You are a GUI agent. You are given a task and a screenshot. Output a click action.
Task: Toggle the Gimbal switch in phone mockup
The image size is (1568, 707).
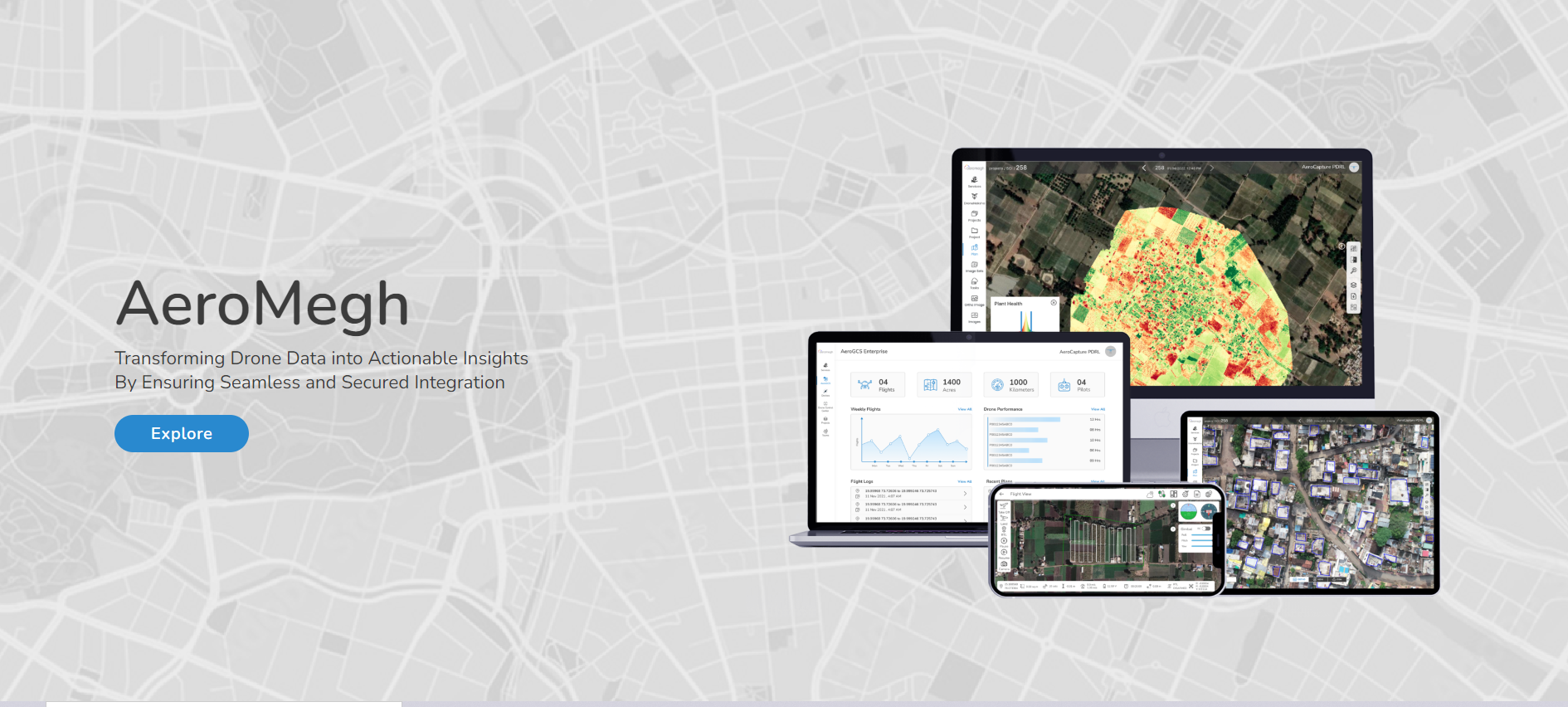pos(1206,529)
